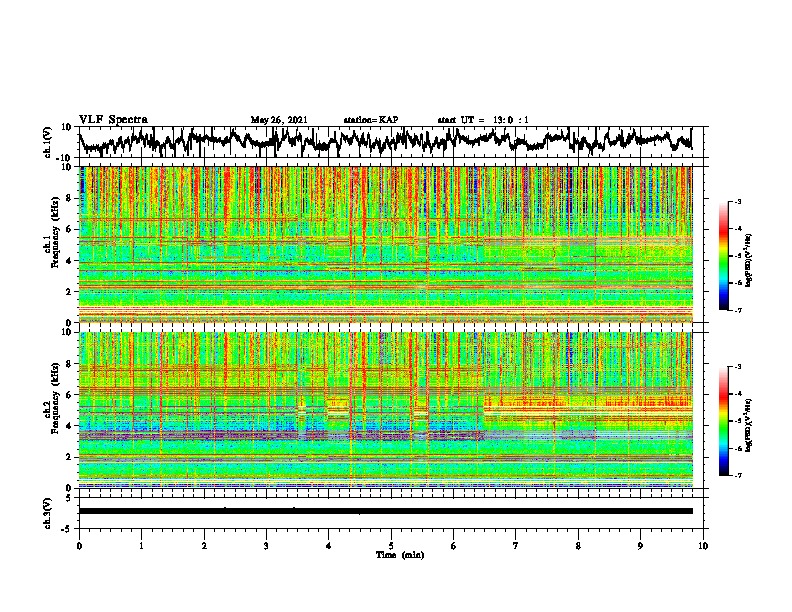
Task: Click time axis tick label "0"
Action: coord(79,546)
